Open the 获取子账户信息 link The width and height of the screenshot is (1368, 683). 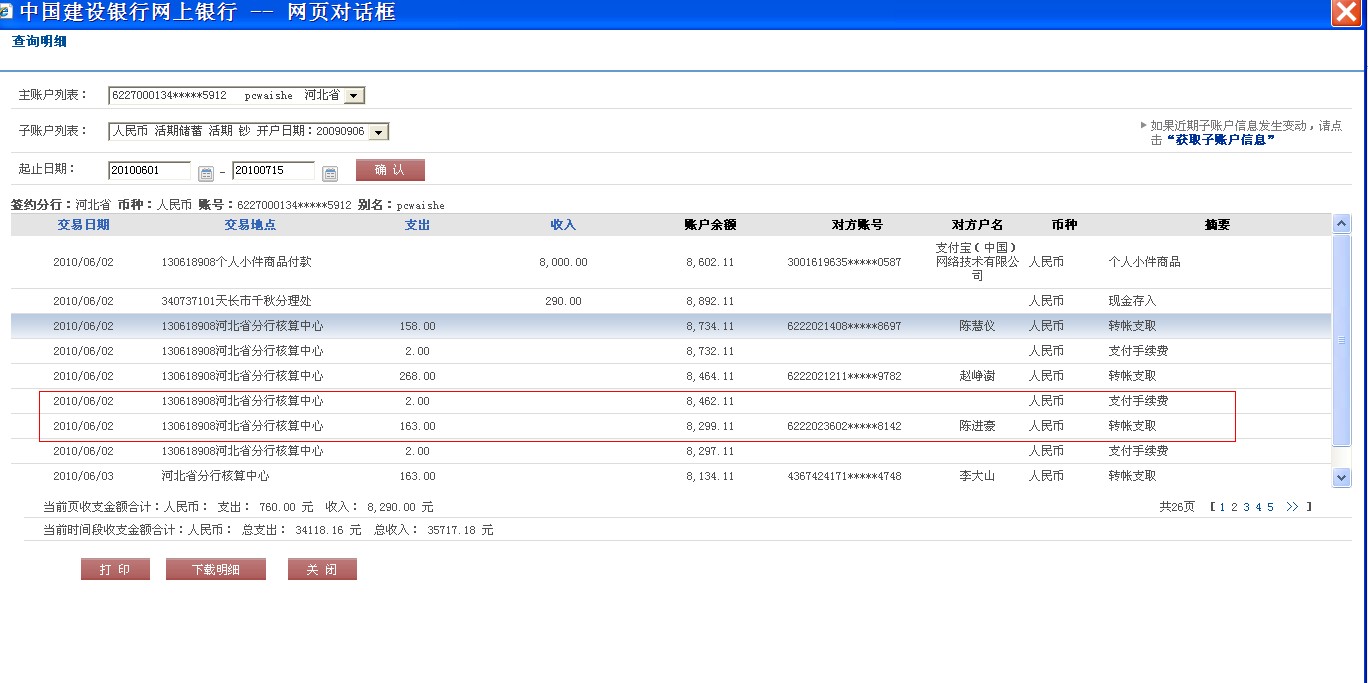(1220, 140)
